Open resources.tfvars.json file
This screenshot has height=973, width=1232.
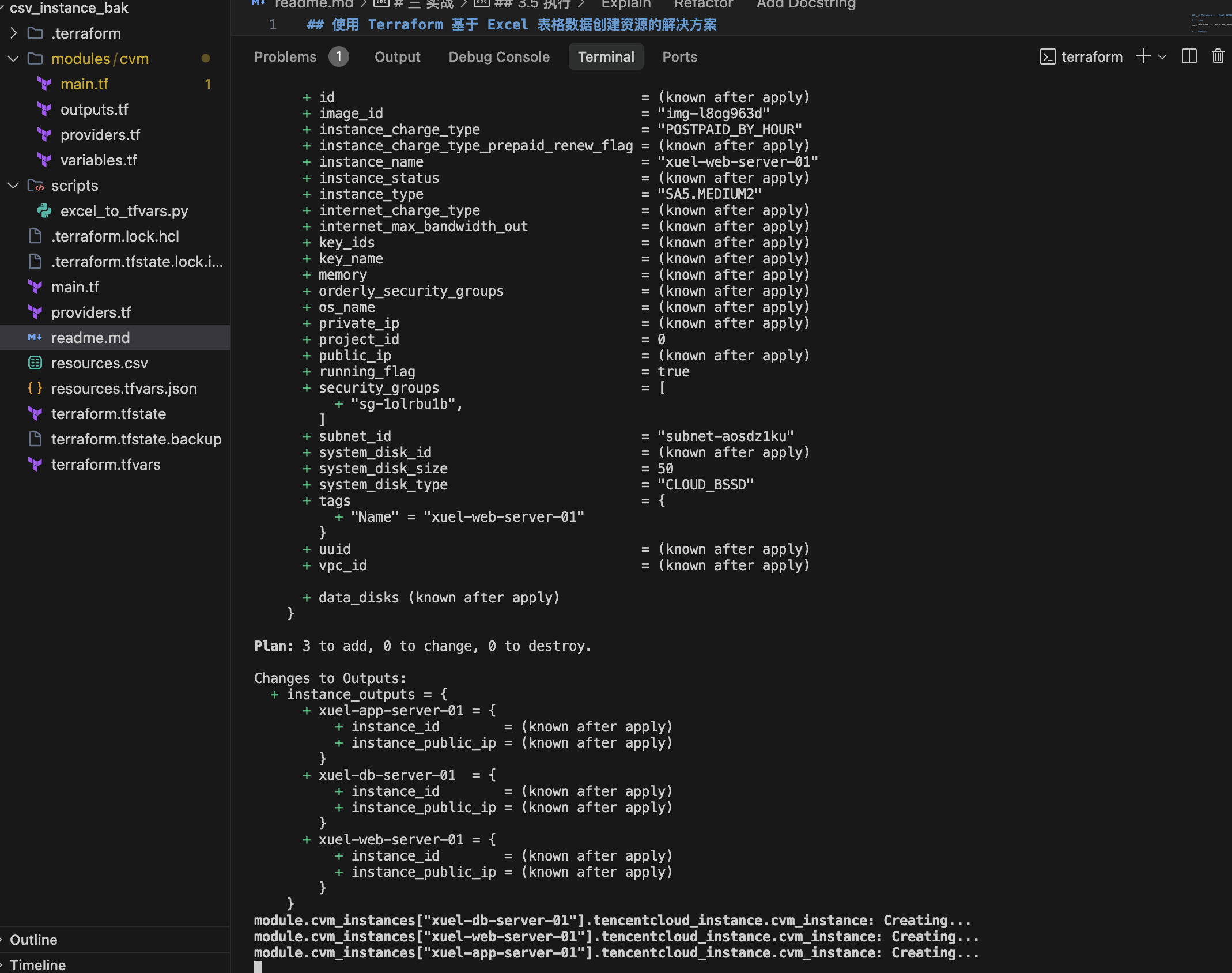123,389
